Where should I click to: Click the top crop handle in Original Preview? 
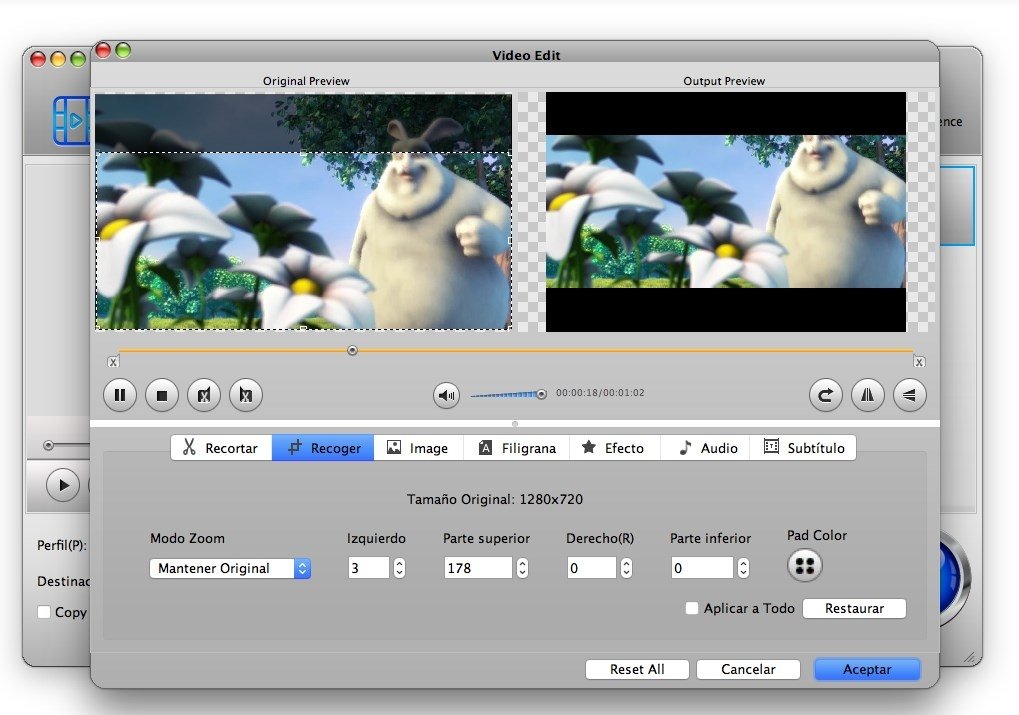303,153
